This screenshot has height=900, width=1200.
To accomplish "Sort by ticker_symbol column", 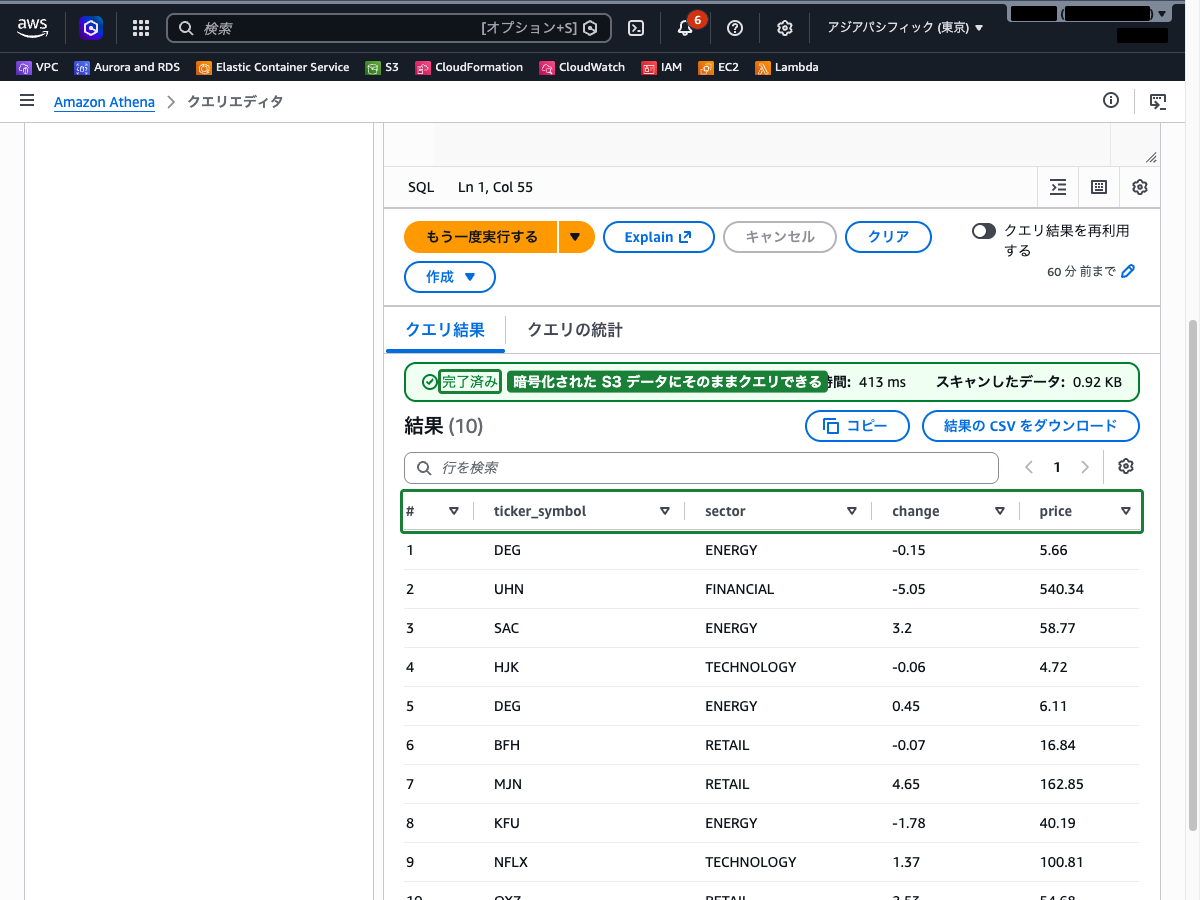I will click(x=665, y=511).
